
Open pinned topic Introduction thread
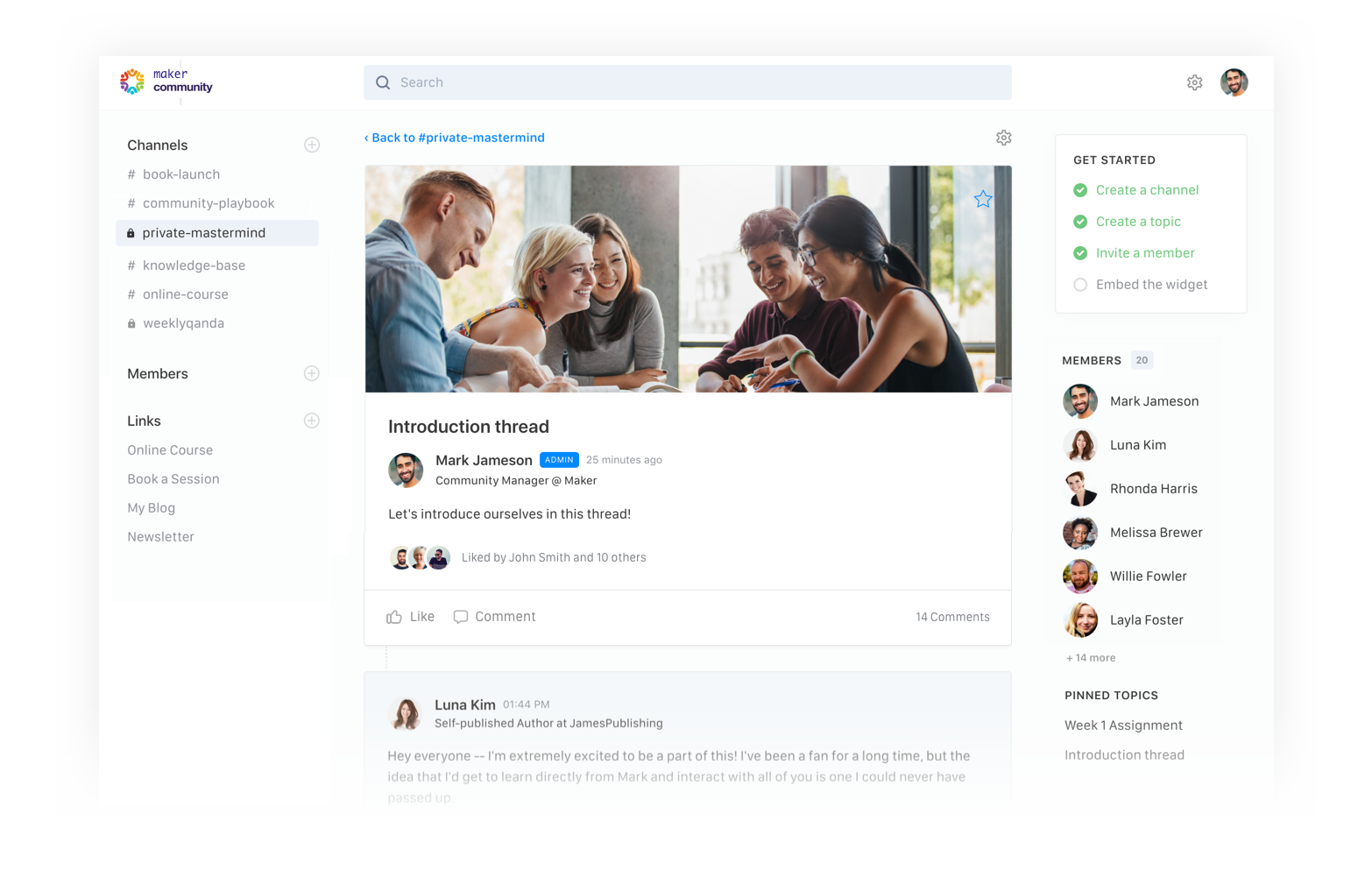1125,755
